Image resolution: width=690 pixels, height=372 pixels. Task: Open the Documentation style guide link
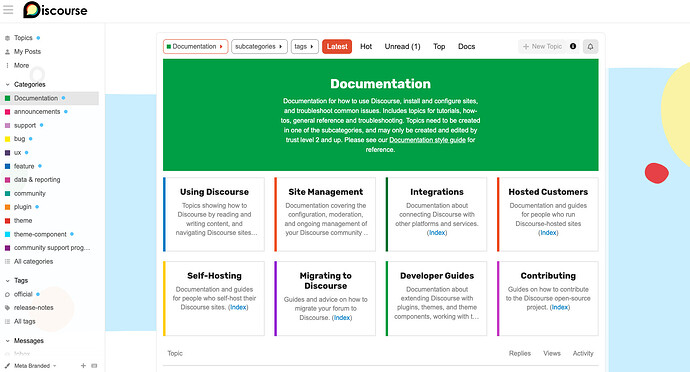point(427,140)
